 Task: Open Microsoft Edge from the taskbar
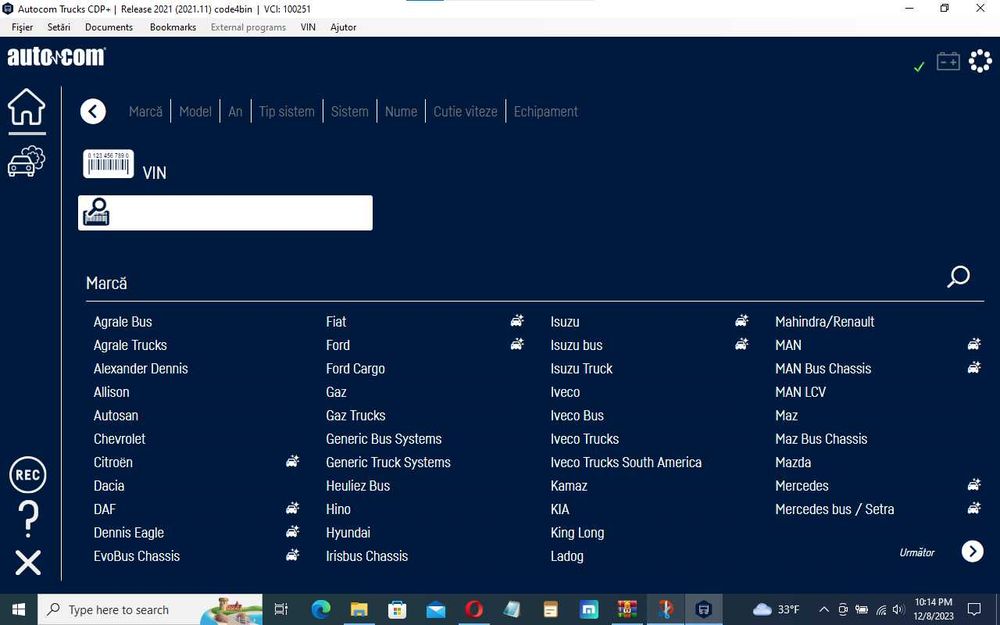(321, 610)
